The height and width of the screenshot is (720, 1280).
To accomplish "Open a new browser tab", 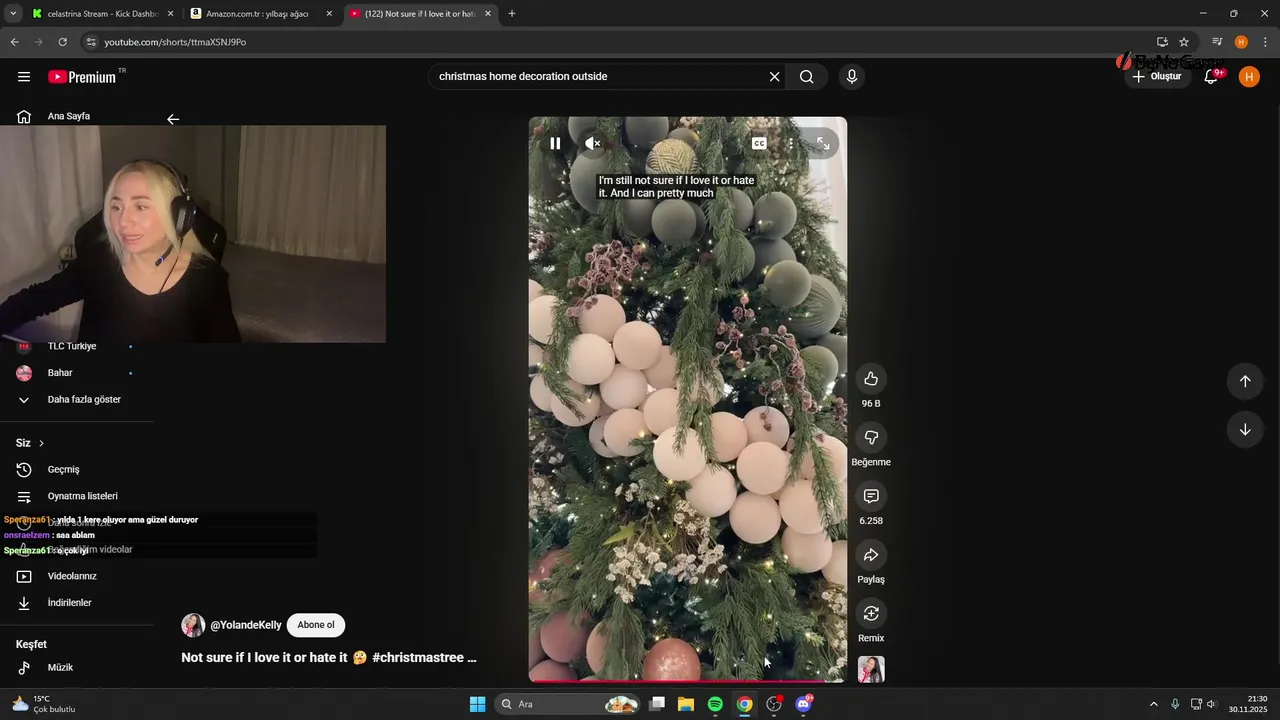I will [512, 14].
